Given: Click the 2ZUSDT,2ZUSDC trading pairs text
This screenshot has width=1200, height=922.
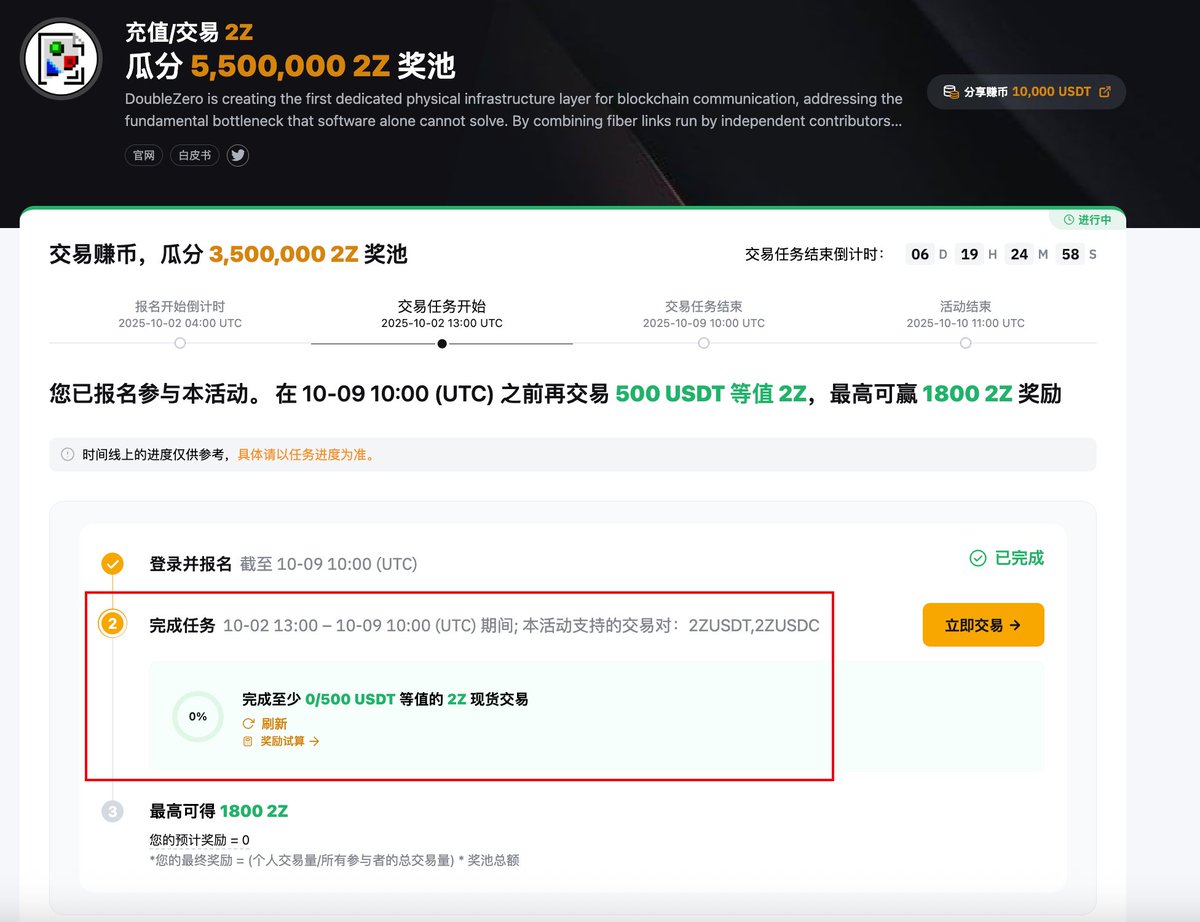Looking at the screenshot, I should [754, 626].
